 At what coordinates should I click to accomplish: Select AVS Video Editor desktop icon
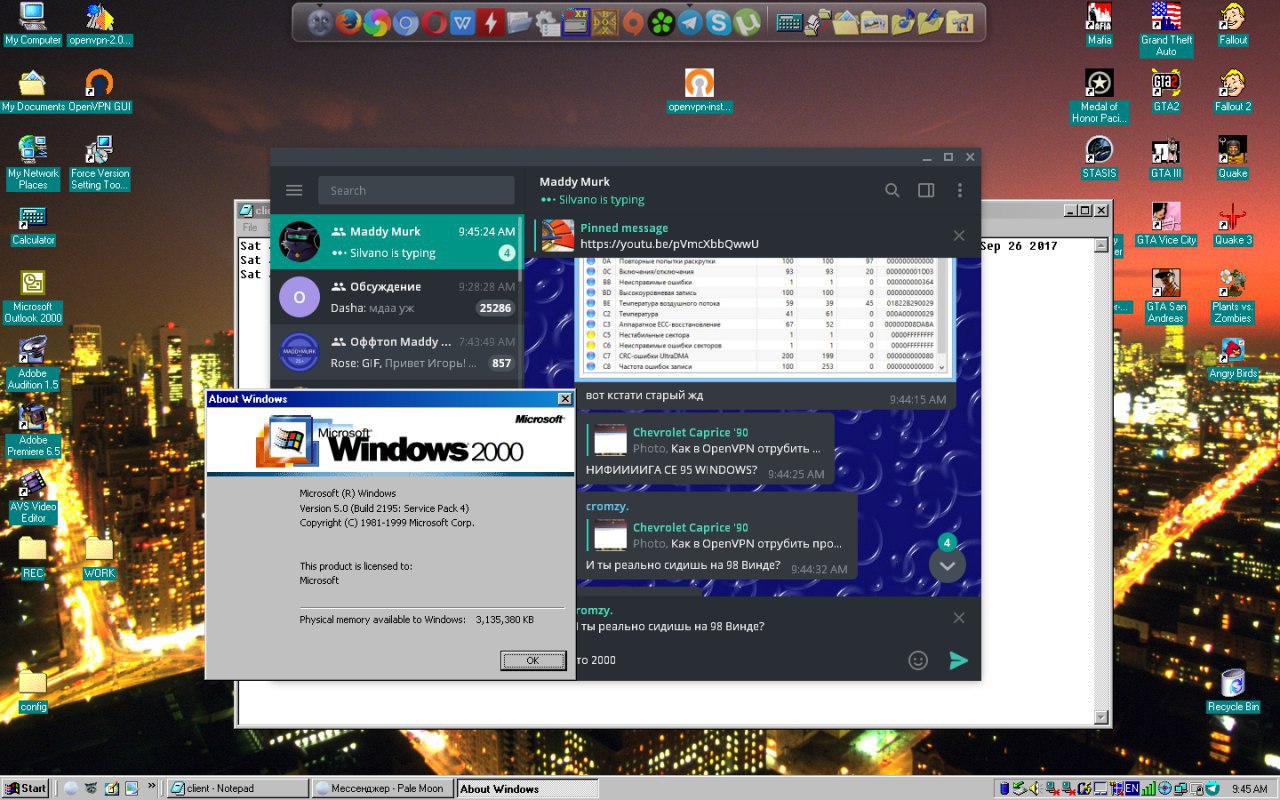pos(33,498)
